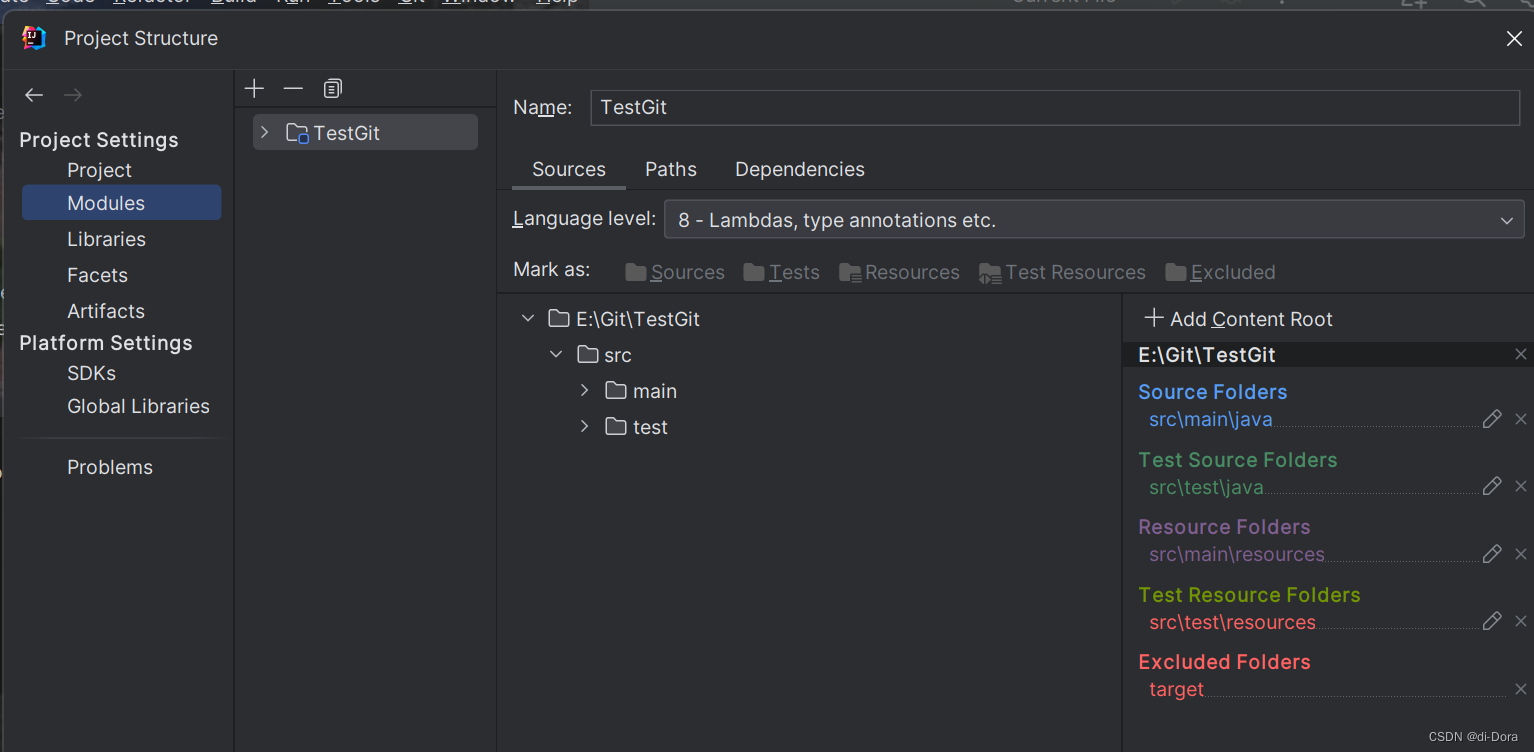Go back with the left arrow
Viewport: 1534px width, 752px height.
pyautogui.click(x=34, y=95)
